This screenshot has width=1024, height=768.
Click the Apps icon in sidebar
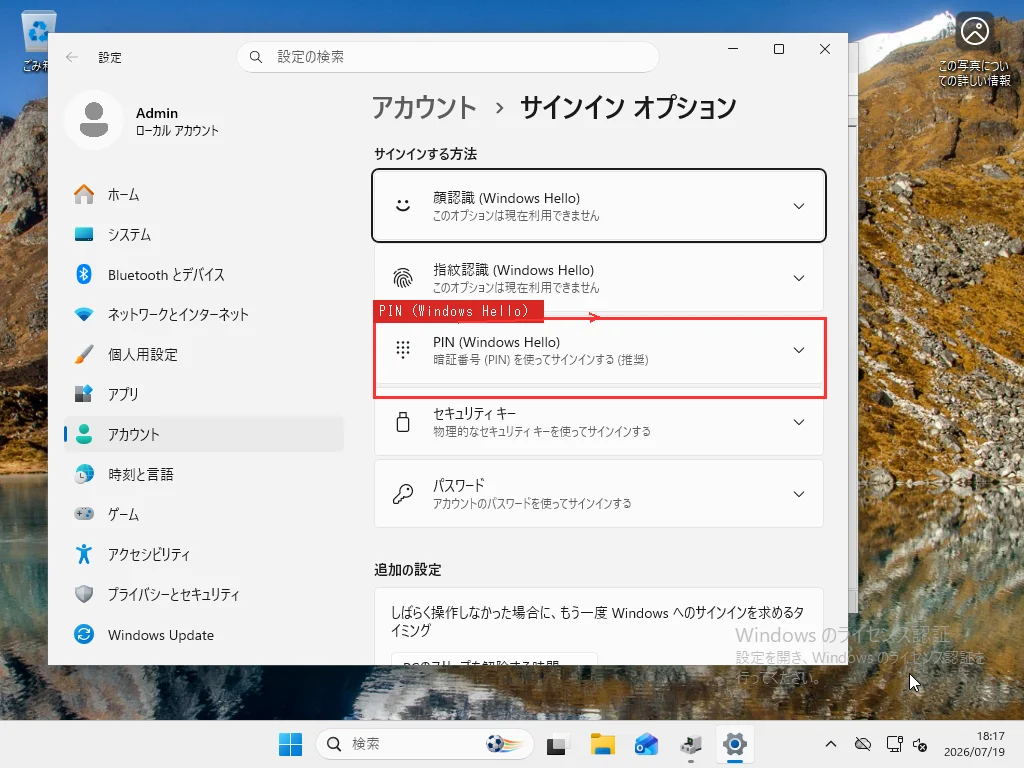[x=84, y=394]
